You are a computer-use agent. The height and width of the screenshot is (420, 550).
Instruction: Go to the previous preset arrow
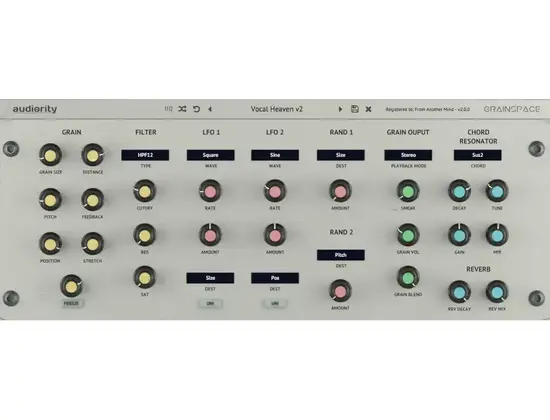coord(210,109)
